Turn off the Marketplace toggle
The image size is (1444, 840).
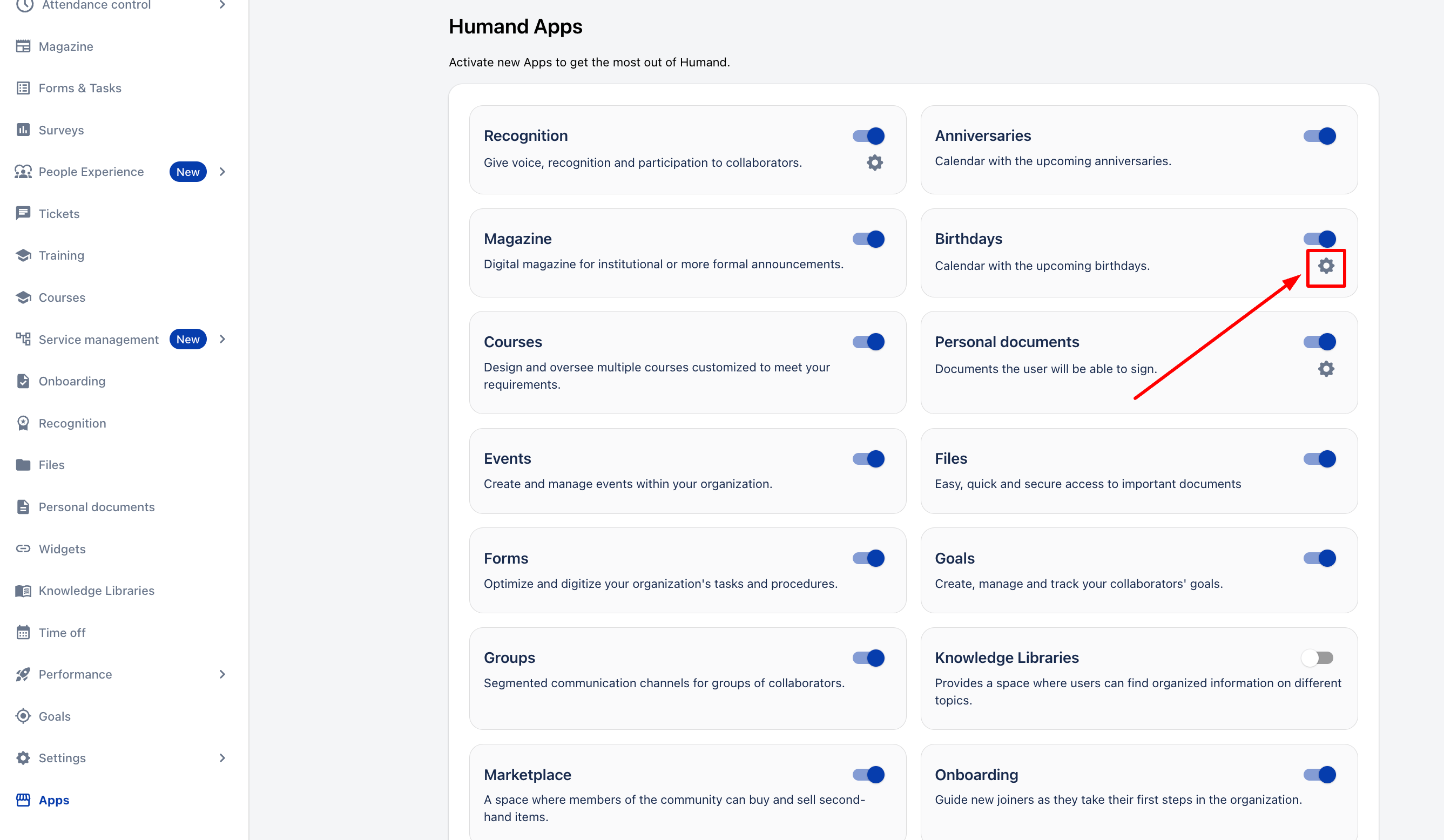868,774
